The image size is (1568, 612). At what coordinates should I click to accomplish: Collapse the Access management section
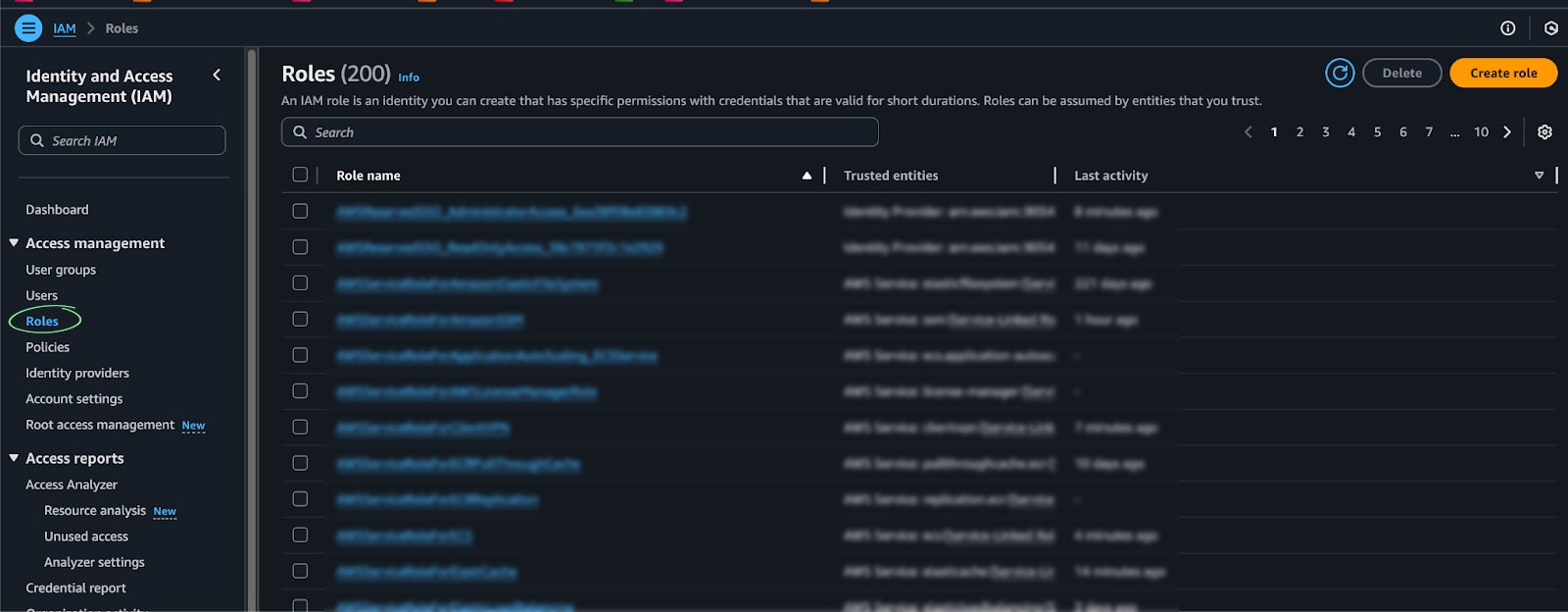pyautogui.click(x=14, y=243)
